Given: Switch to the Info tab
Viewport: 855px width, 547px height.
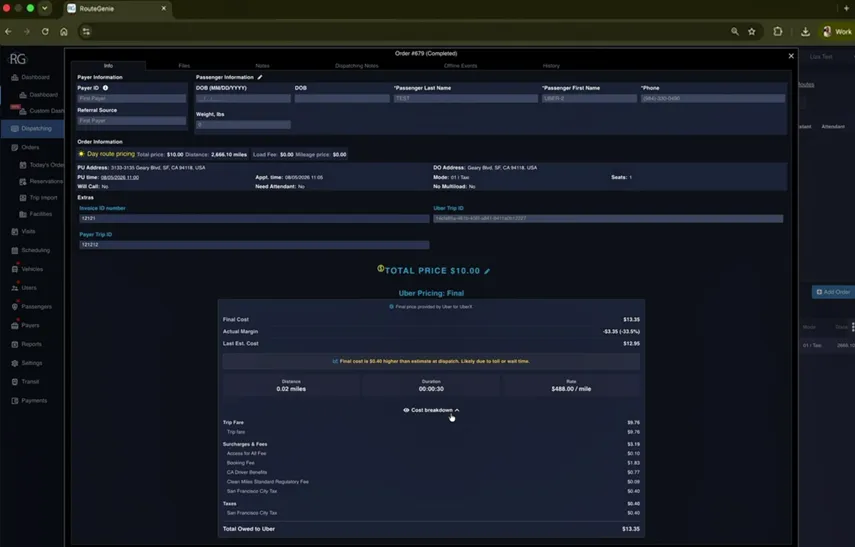Looking at the screenshot, I should click(109, 65).
